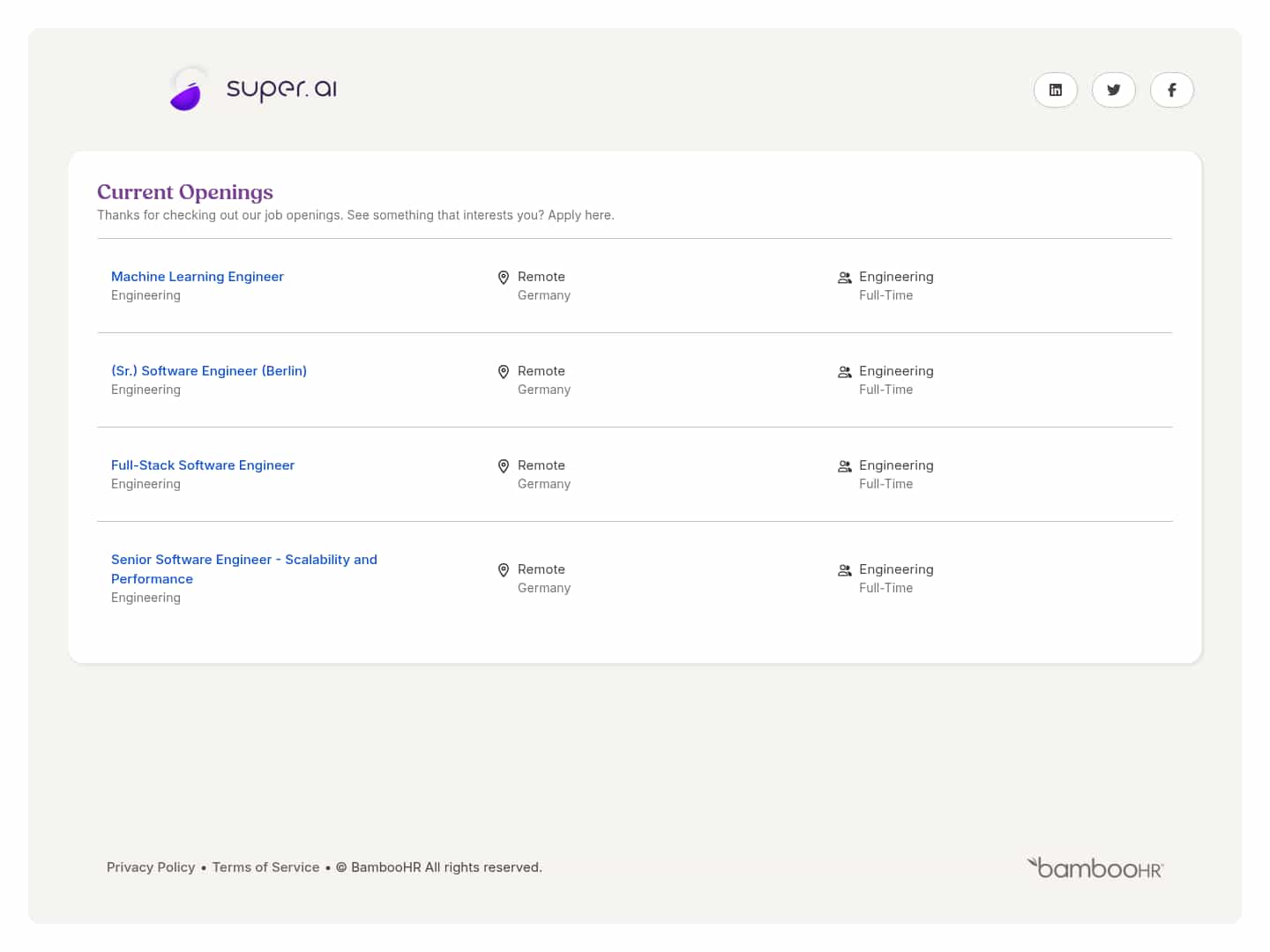This screenshot has width=1270, height=952.
Task: Open the LinkedIn social icon button
Action: pos(1055,90)
